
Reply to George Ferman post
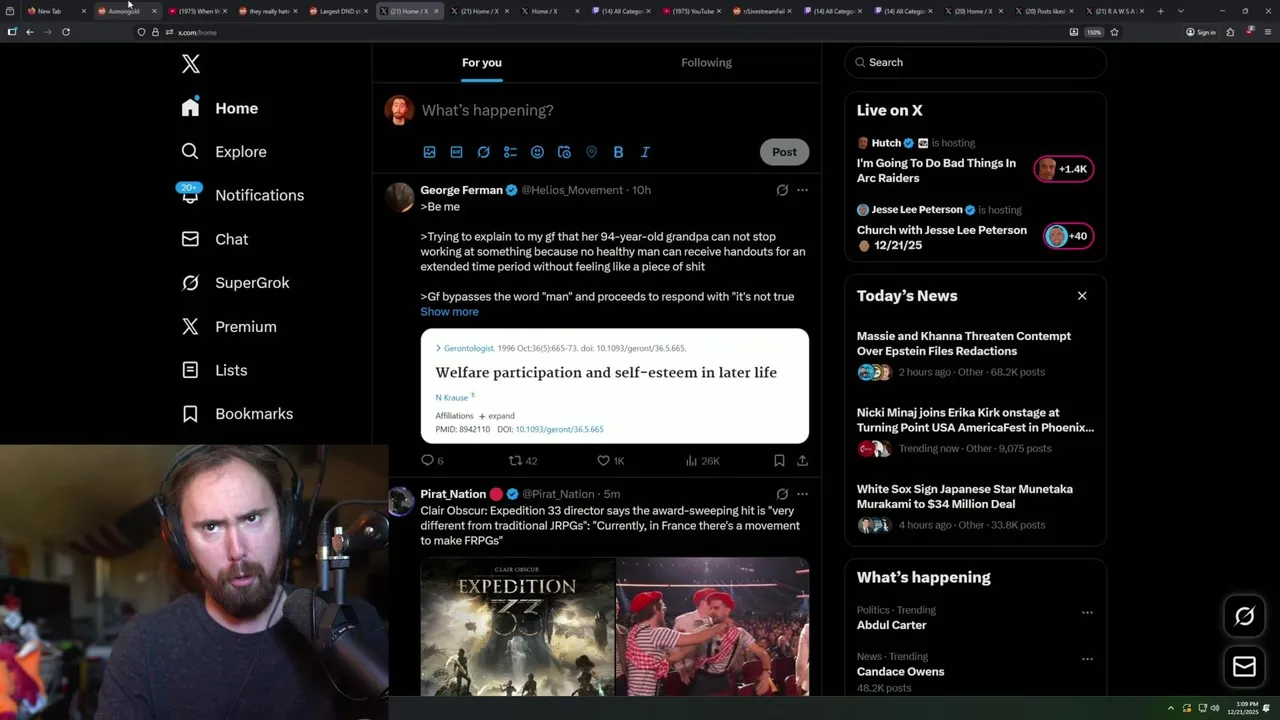click(432, 461)
